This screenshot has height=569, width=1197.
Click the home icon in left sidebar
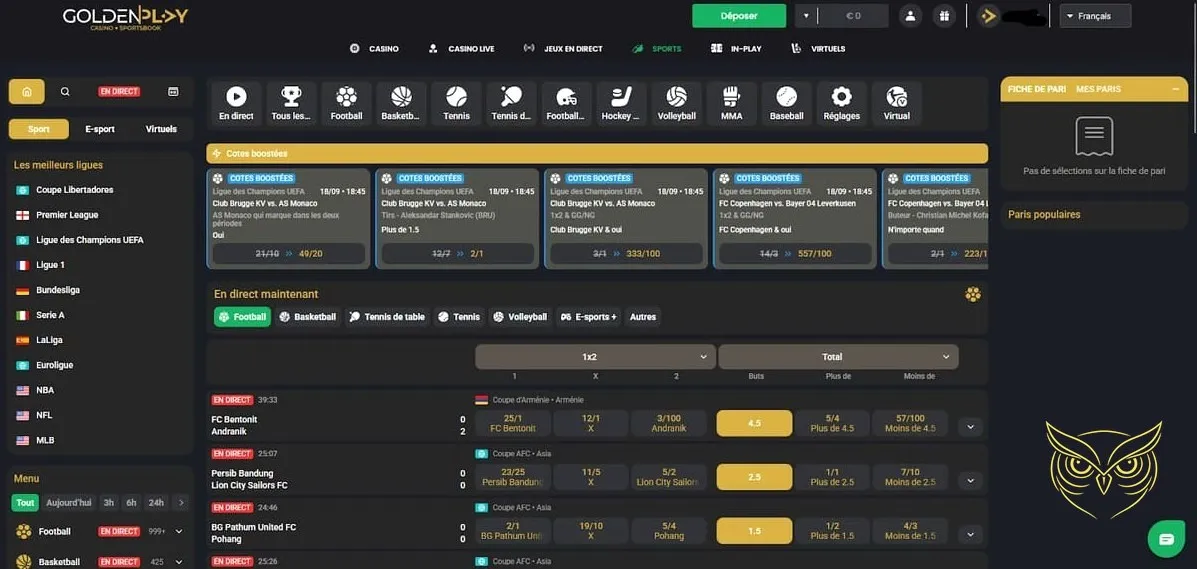pyautogui.click(x=26, y=92)
